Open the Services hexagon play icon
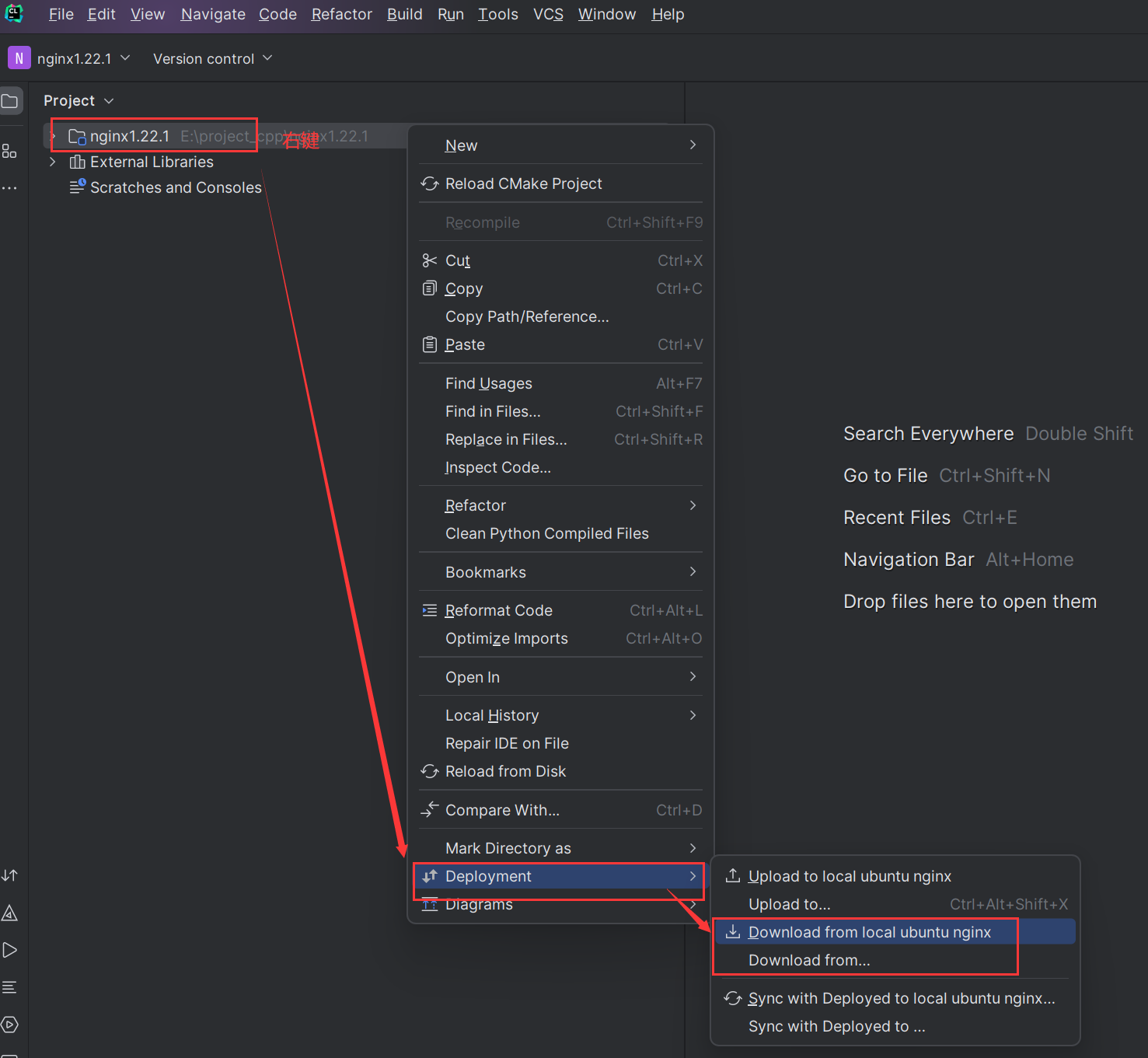 10,1025
